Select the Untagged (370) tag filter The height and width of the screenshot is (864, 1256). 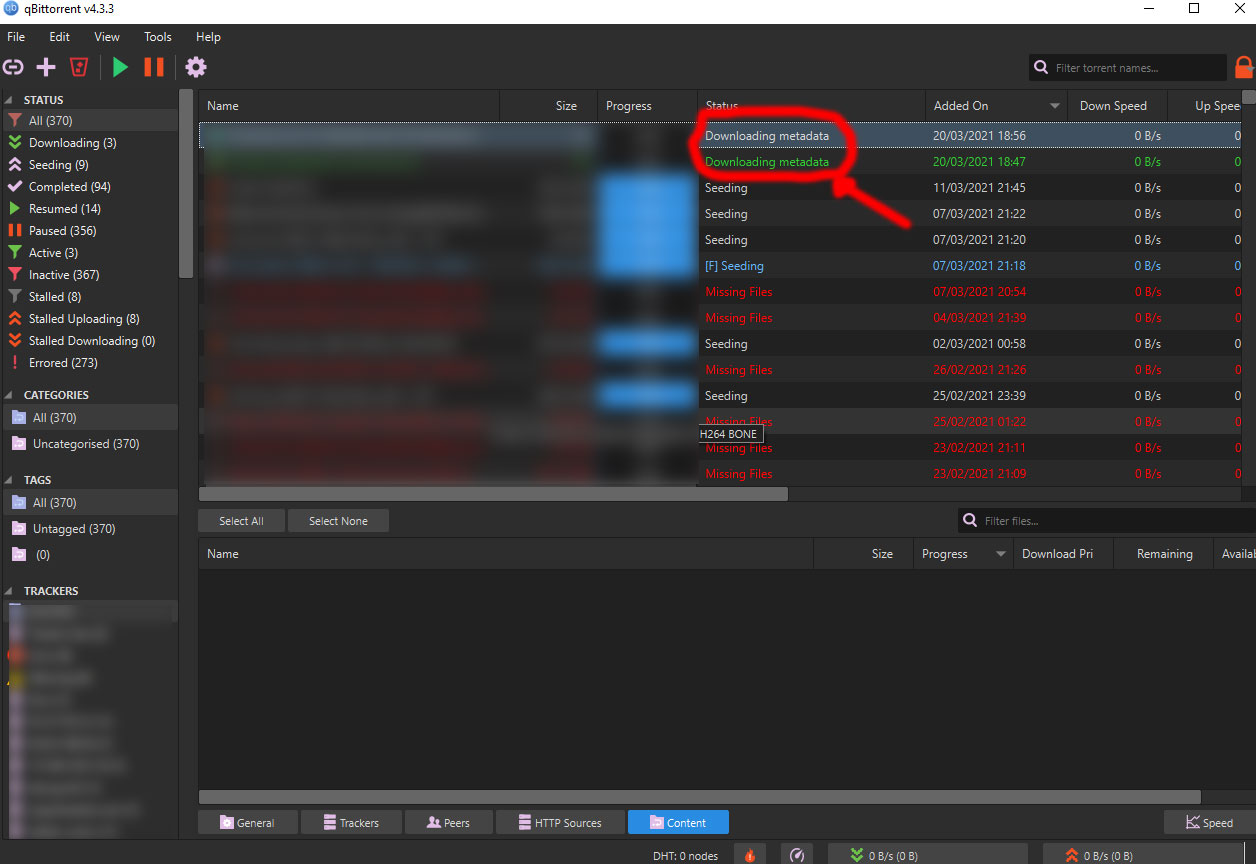coord(89,529)
